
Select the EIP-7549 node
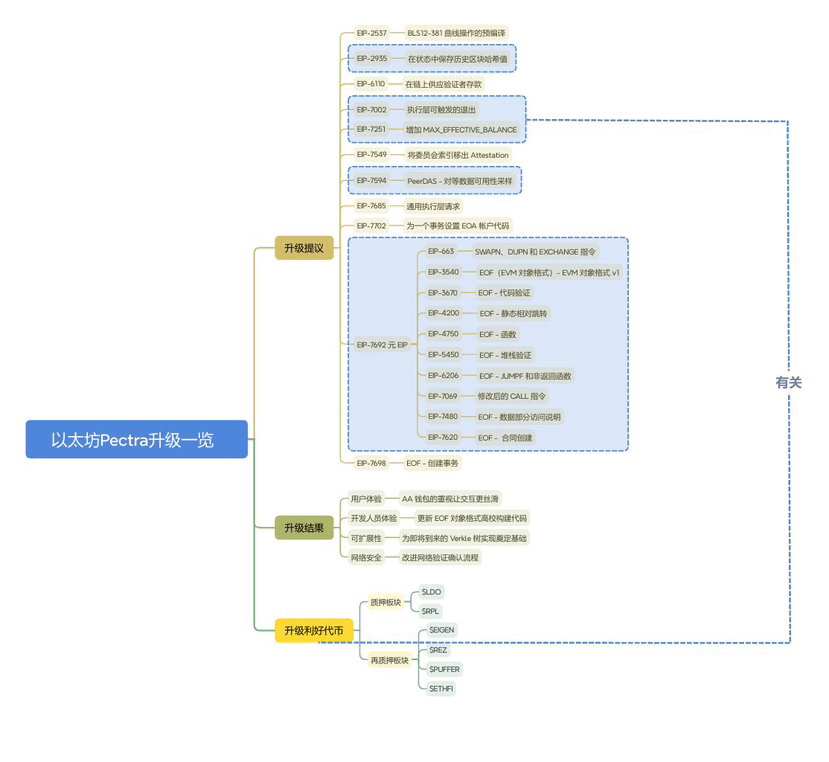[x=372, y=155]
